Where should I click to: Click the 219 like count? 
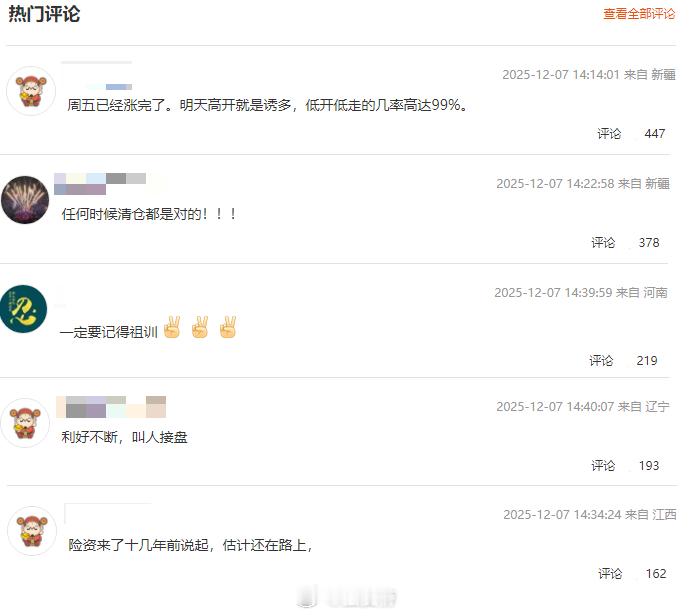pos(647,360)
